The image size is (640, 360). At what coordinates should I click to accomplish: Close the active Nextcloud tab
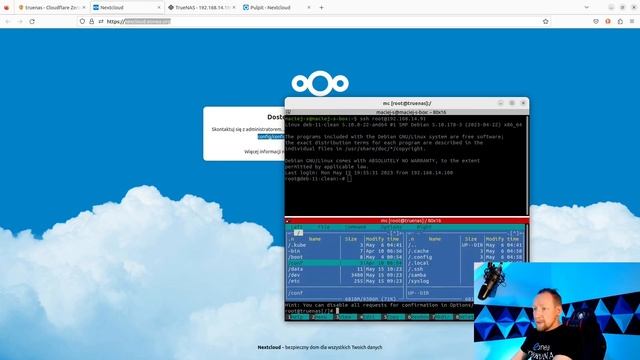click(159, 7)
